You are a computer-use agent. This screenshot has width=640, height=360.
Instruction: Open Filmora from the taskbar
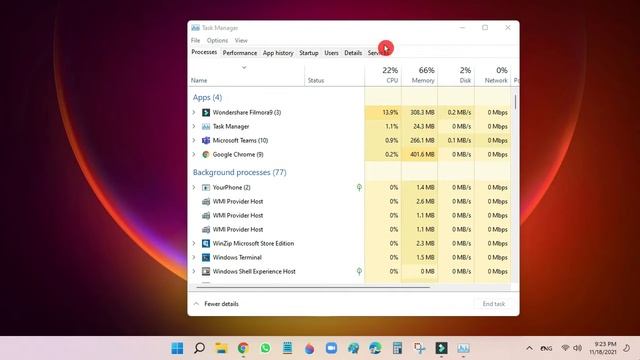tap(441, 348)
